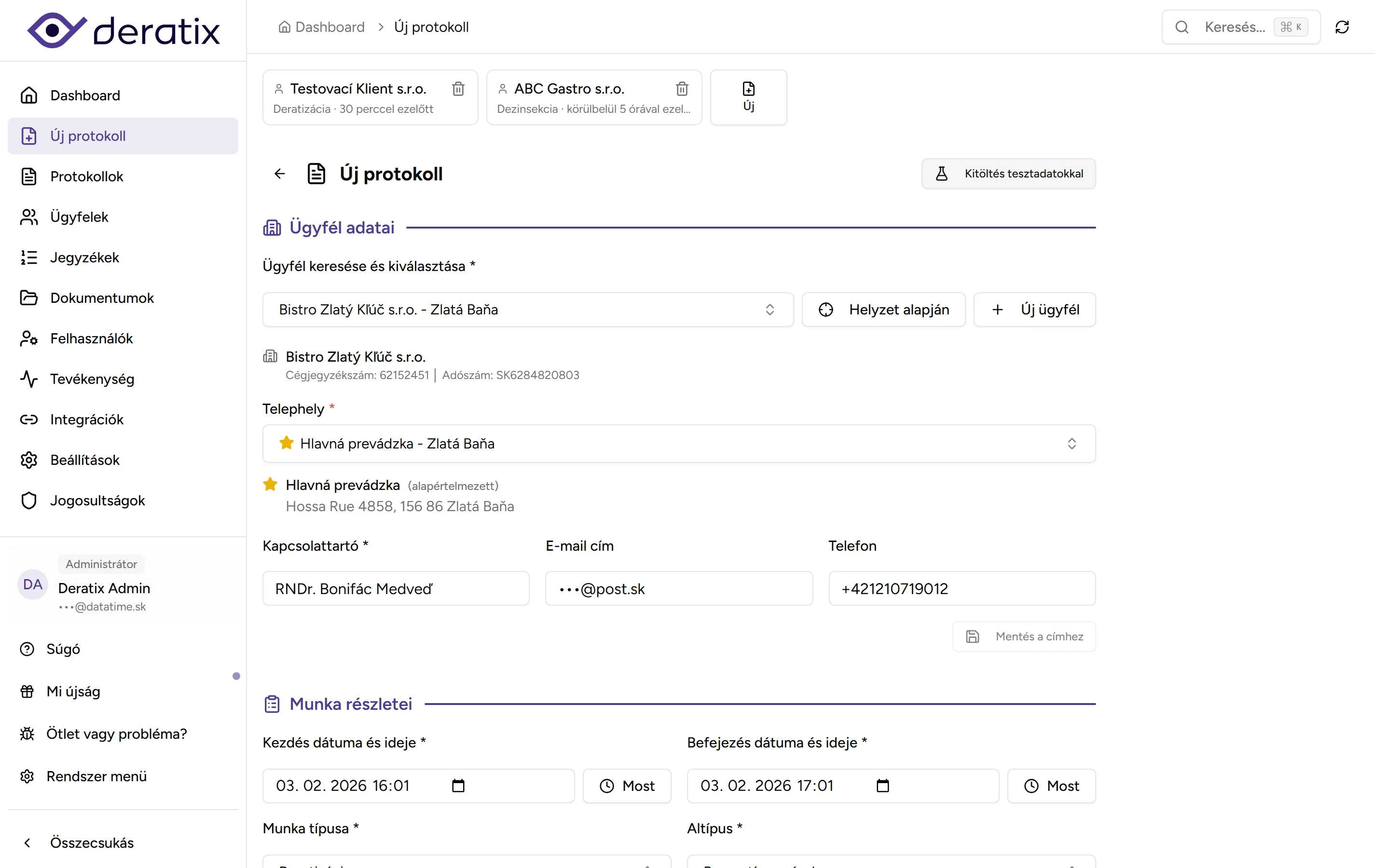The height and width of the screenshot is (868, 1375).
Task: Navigate to Protokollok in sidebar
Action: (x=87, y=176)
